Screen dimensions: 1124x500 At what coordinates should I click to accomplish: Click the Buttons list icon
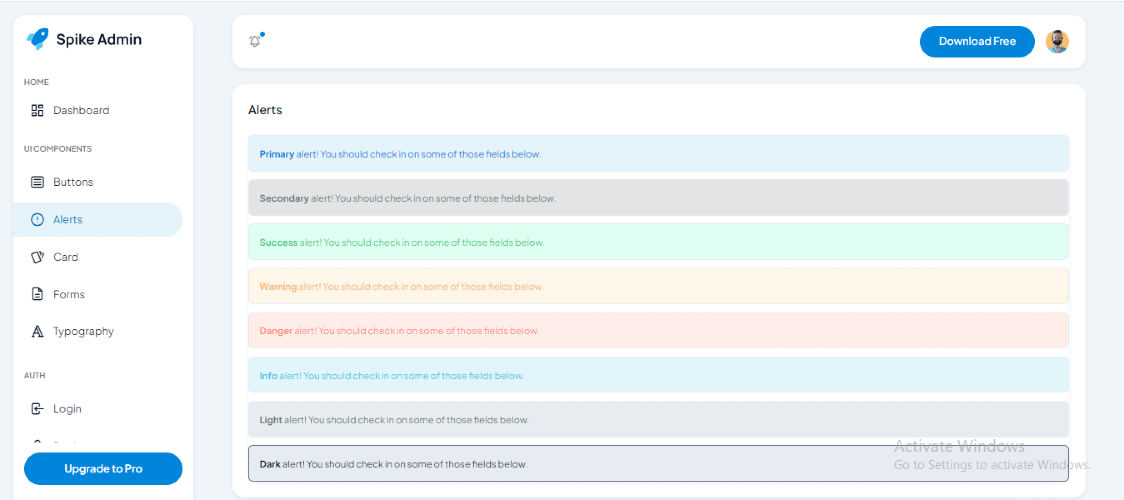pyautogui.click(x=37, y=182)
